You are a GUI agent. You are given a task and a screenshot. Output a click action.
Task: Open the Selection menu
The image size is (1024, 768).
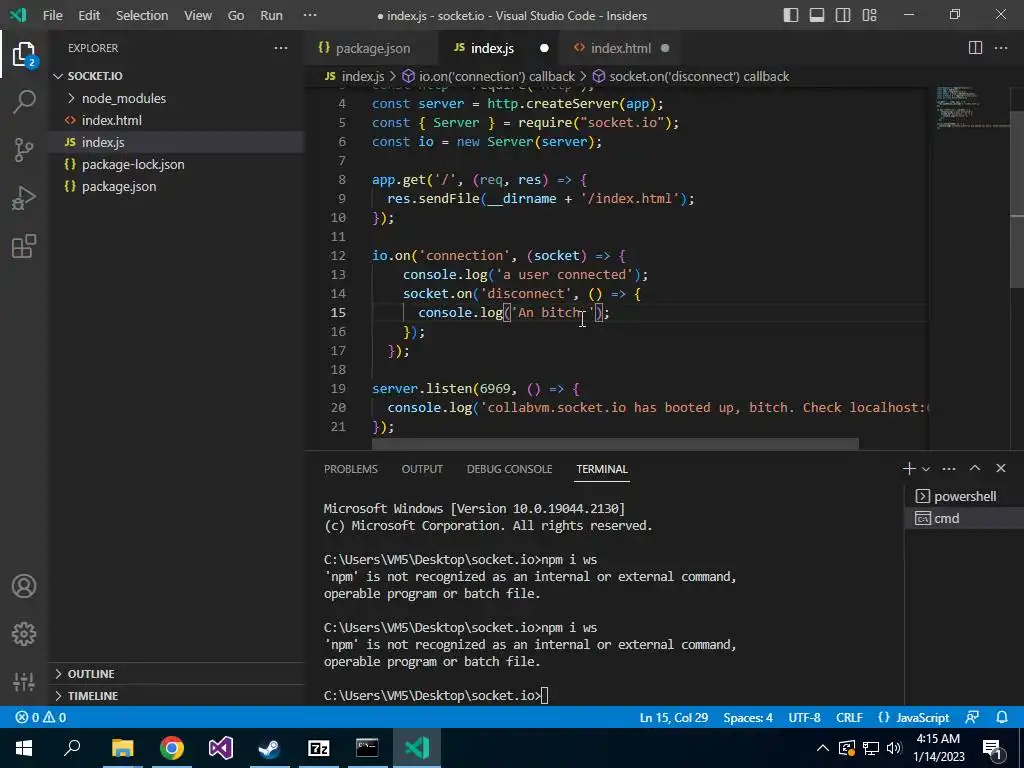[142, 15]
